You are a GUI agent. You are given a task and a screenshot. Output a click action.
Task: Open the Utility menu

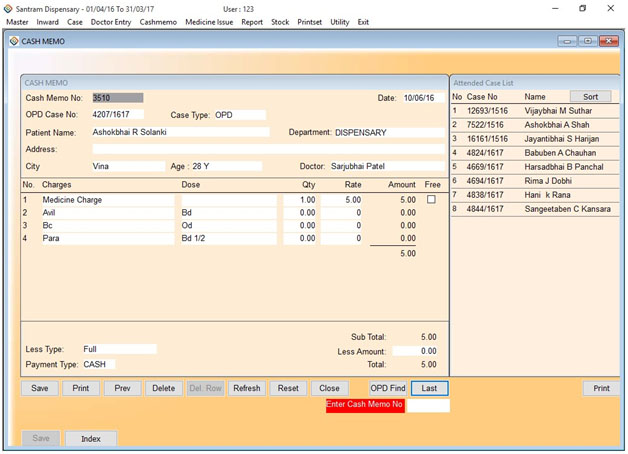point(339,21)
